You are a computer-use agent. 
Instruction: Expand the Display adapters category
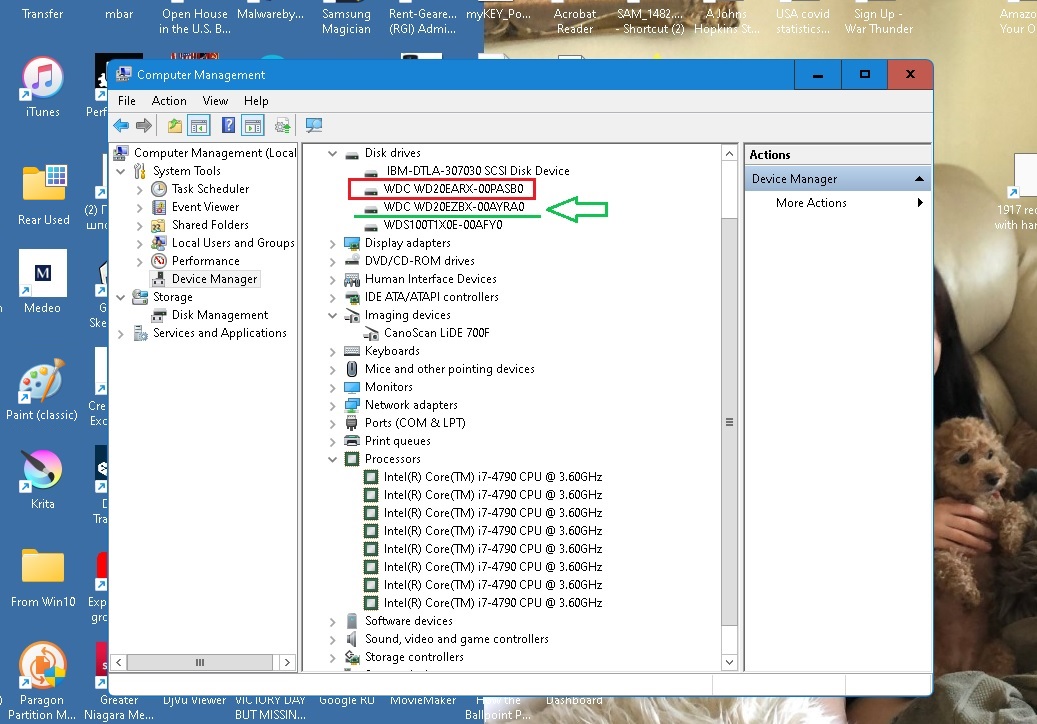tap(332, 243)
